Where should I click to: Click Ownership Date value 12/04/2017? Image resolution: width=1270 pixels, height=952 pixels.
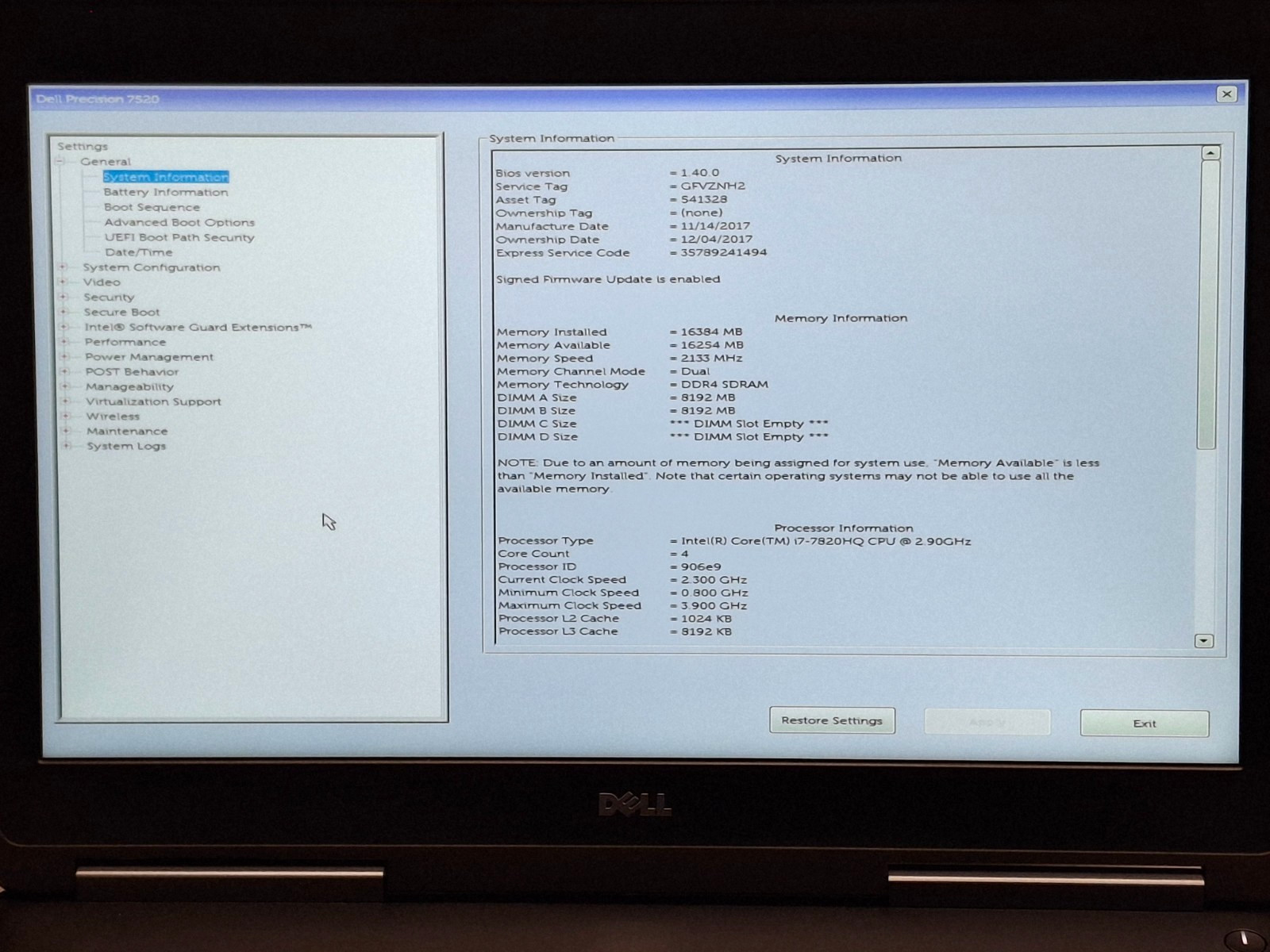[x=716, y=239]
